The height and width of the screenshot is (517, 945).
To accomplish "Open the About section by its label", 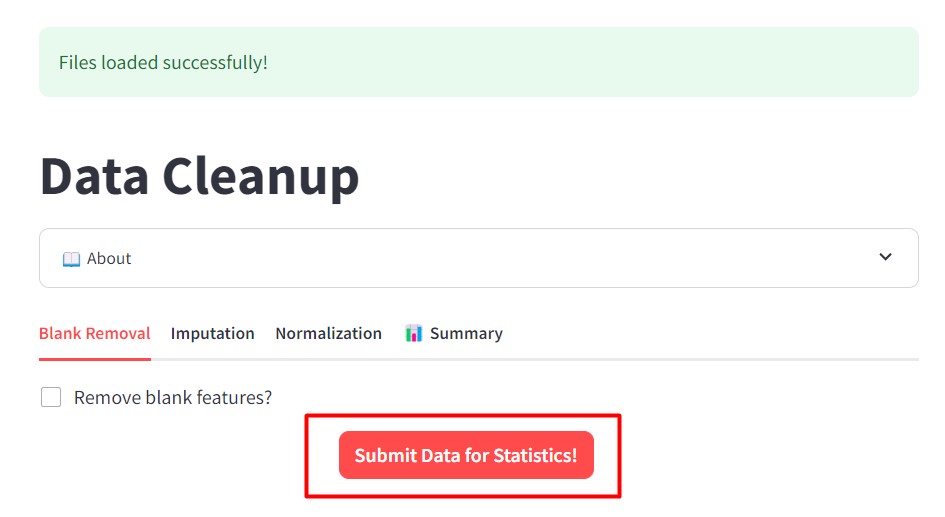I will click(x=109, y=259).
